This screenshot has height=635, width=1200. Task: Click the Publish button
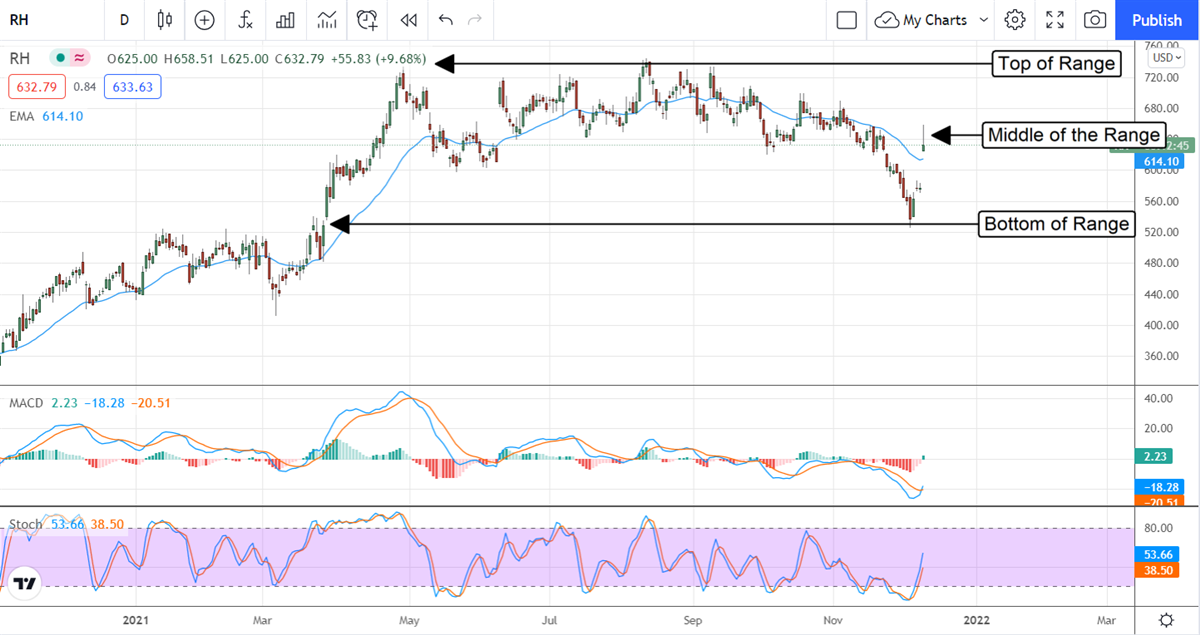[x=1157, y=20]
